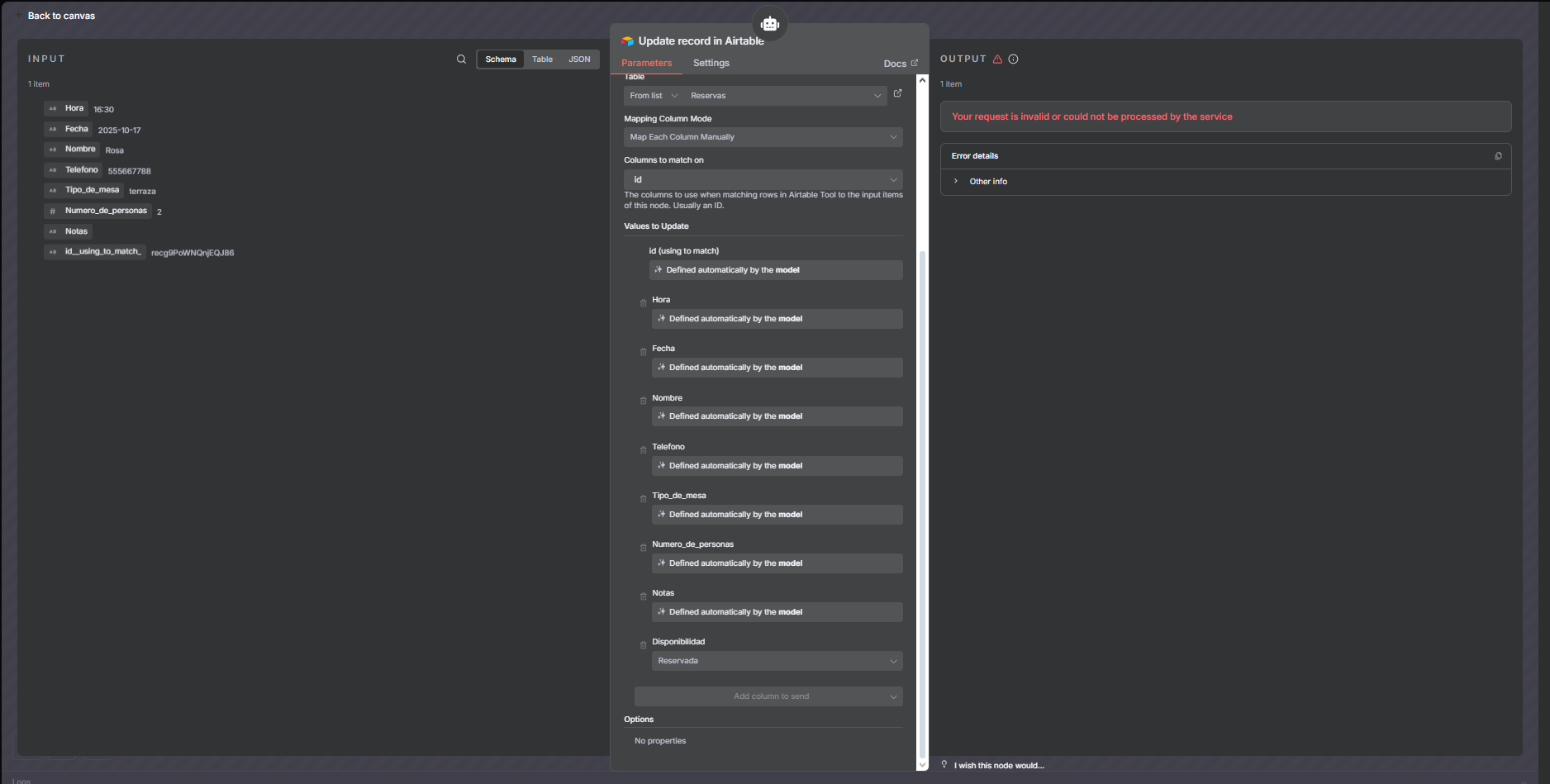
Task: Remove the Telefono field with trash icon
Action: click(x=643, y=450)
